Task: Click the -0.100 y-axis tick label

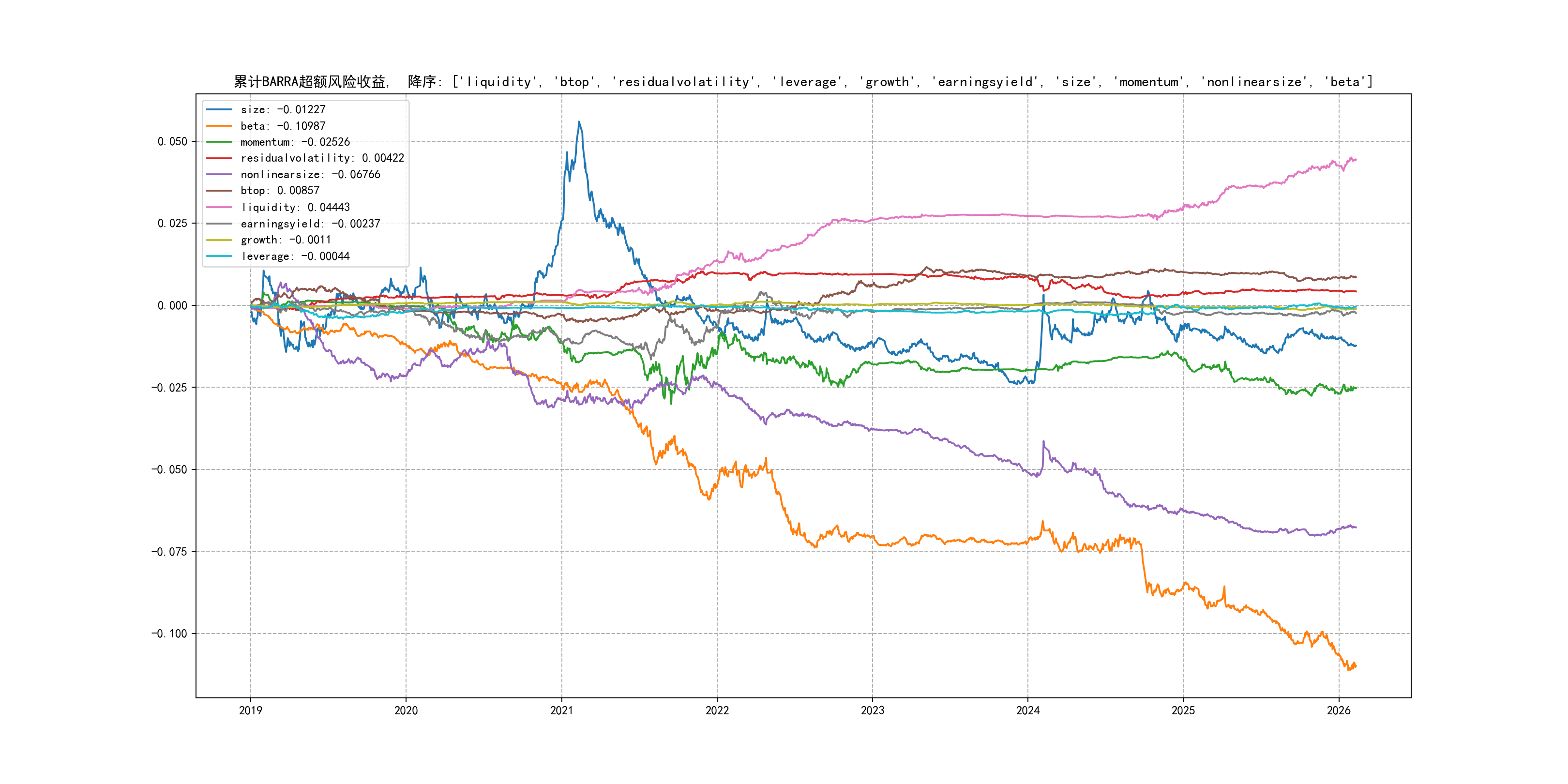Action: pos(169,633)
